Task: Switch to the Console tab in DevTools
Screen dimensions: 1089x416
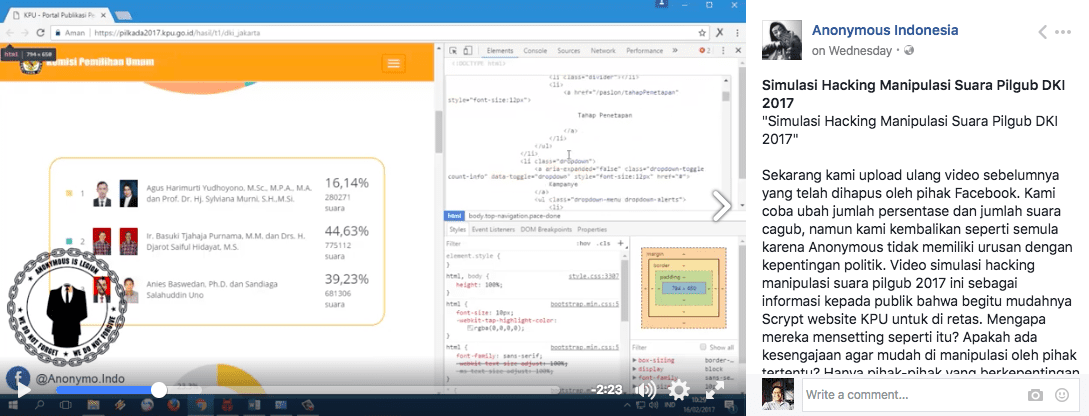Action: (x=535, y=50)
